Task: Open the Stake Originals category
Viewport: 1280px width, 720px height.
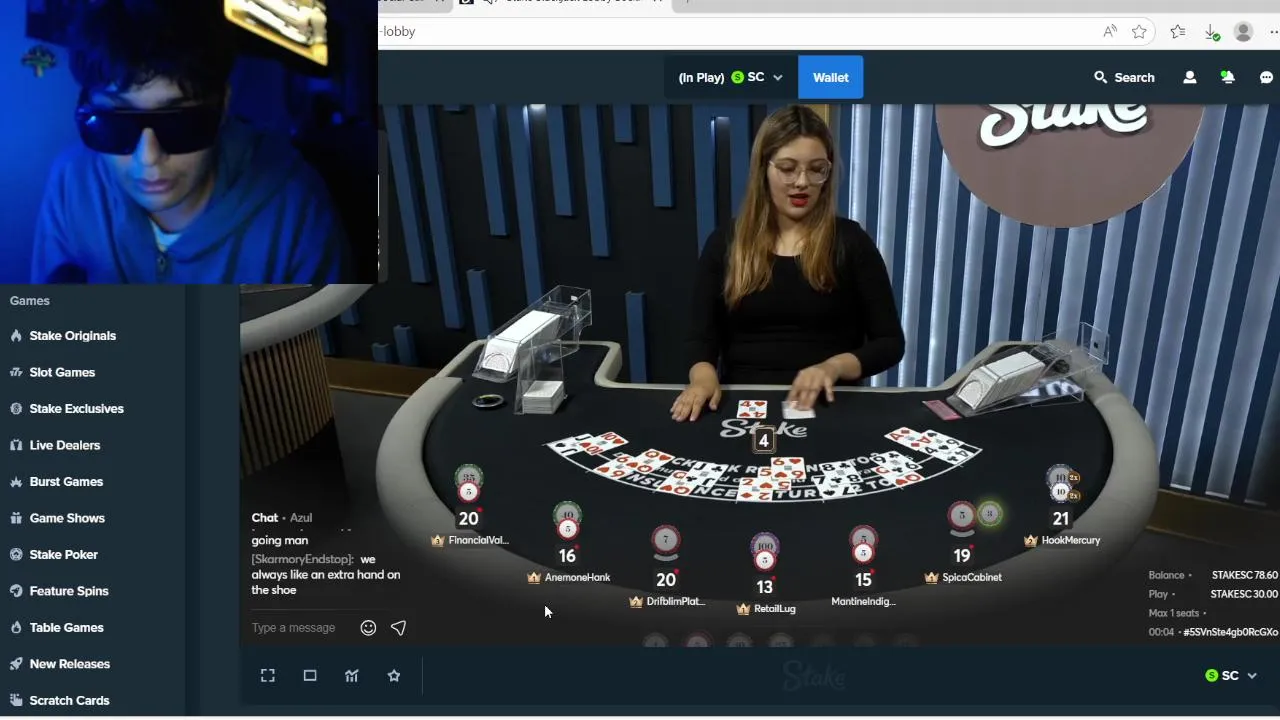Action: pyautogui.click(x=73, y=336)
